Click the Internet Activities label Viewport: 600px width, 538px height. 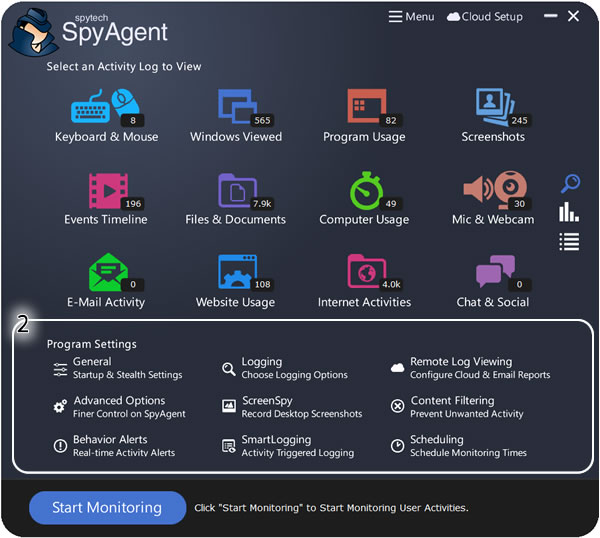click(x=364, y=302)
